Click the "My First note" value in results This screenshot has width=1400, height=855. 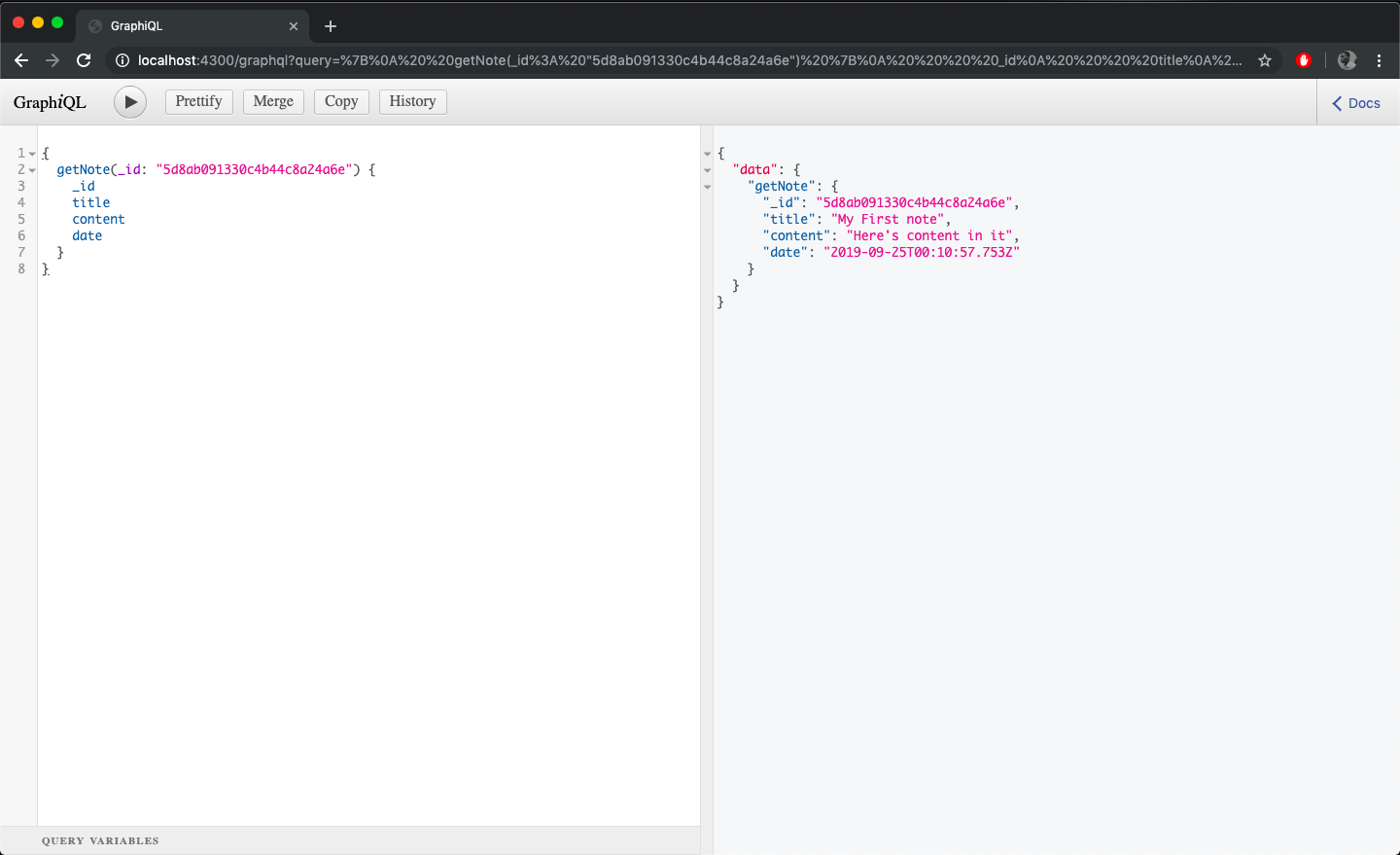[x=888, y=219]
